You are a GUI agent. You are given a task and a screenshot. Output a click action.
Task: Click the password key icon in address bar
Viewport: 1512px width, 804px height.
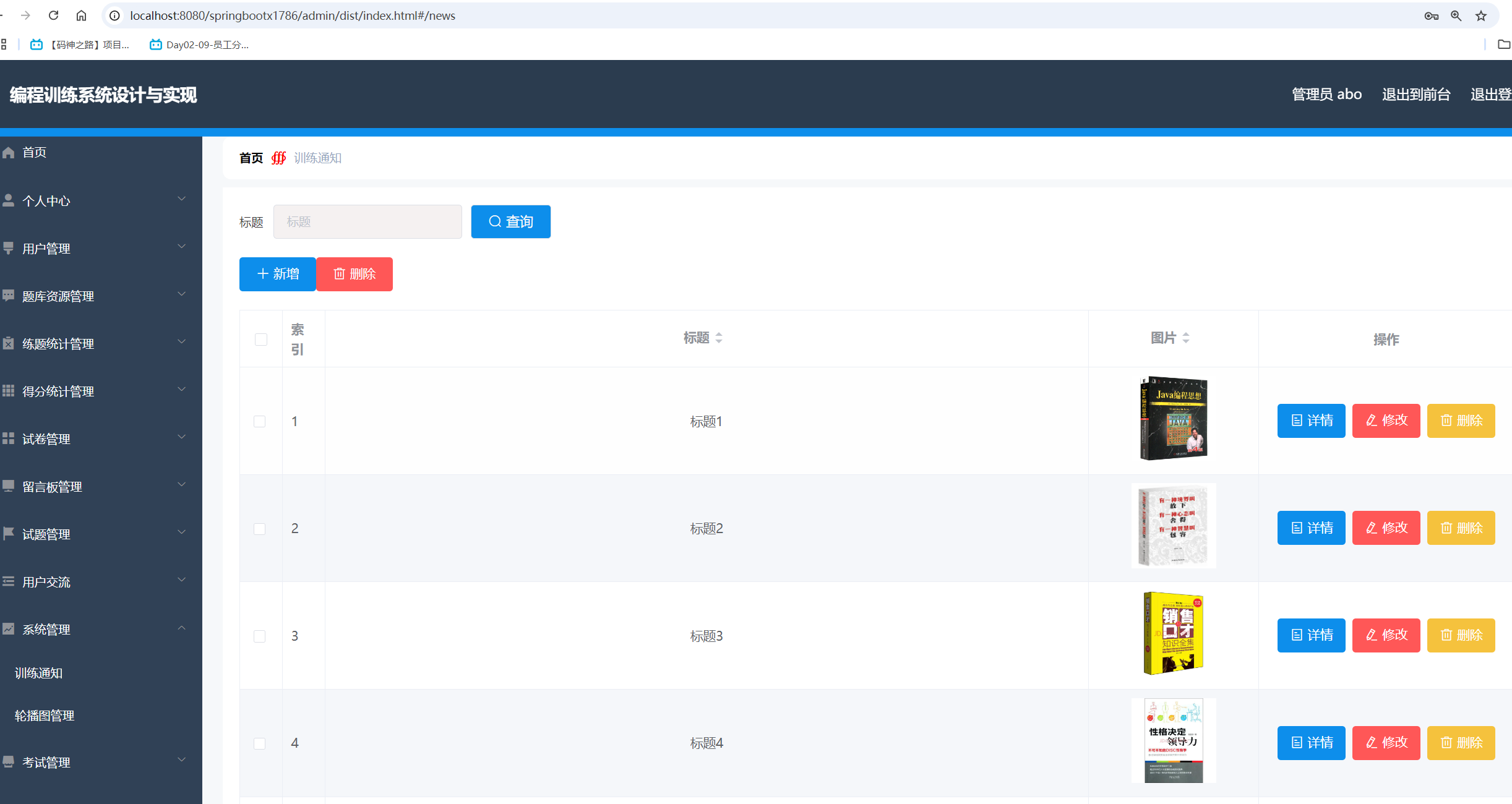(x=1431, y=16)
